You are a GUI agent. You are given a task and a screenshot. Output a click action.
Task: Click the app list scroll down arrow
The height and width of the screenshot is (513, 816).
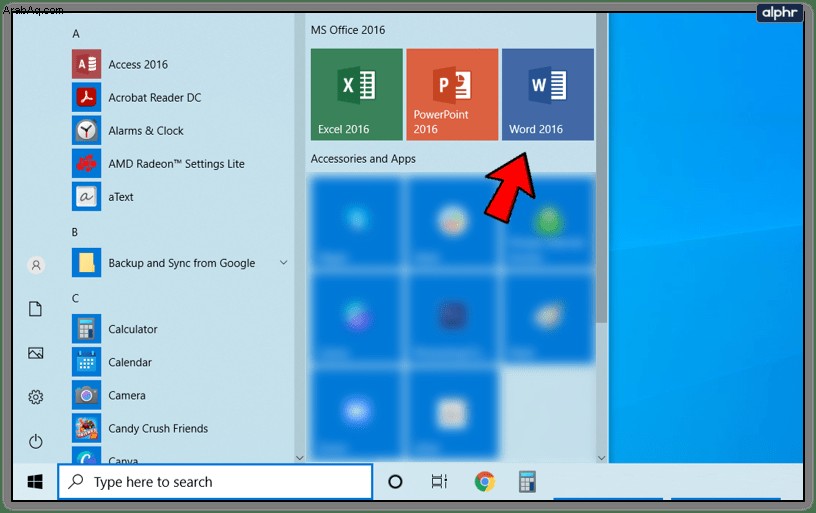point(299,458)
